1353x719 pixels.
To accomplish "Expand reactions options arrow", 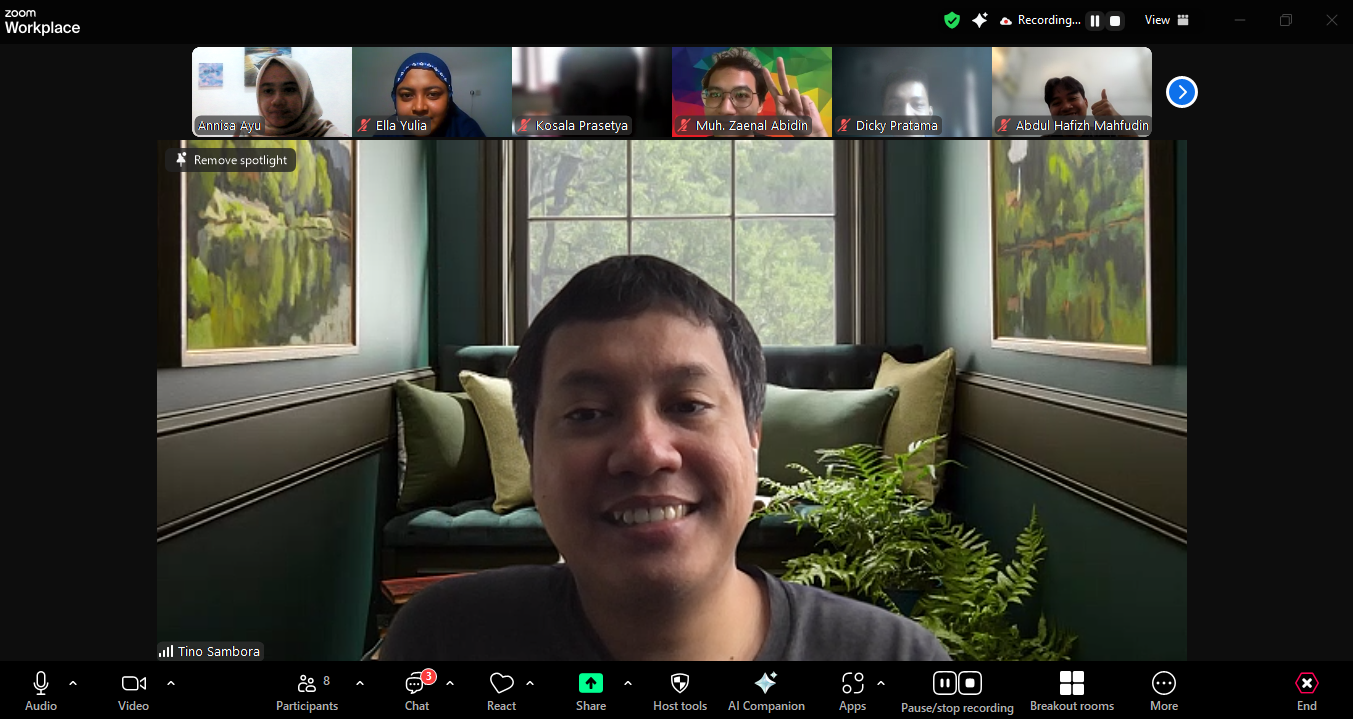I will pos(530,683).
